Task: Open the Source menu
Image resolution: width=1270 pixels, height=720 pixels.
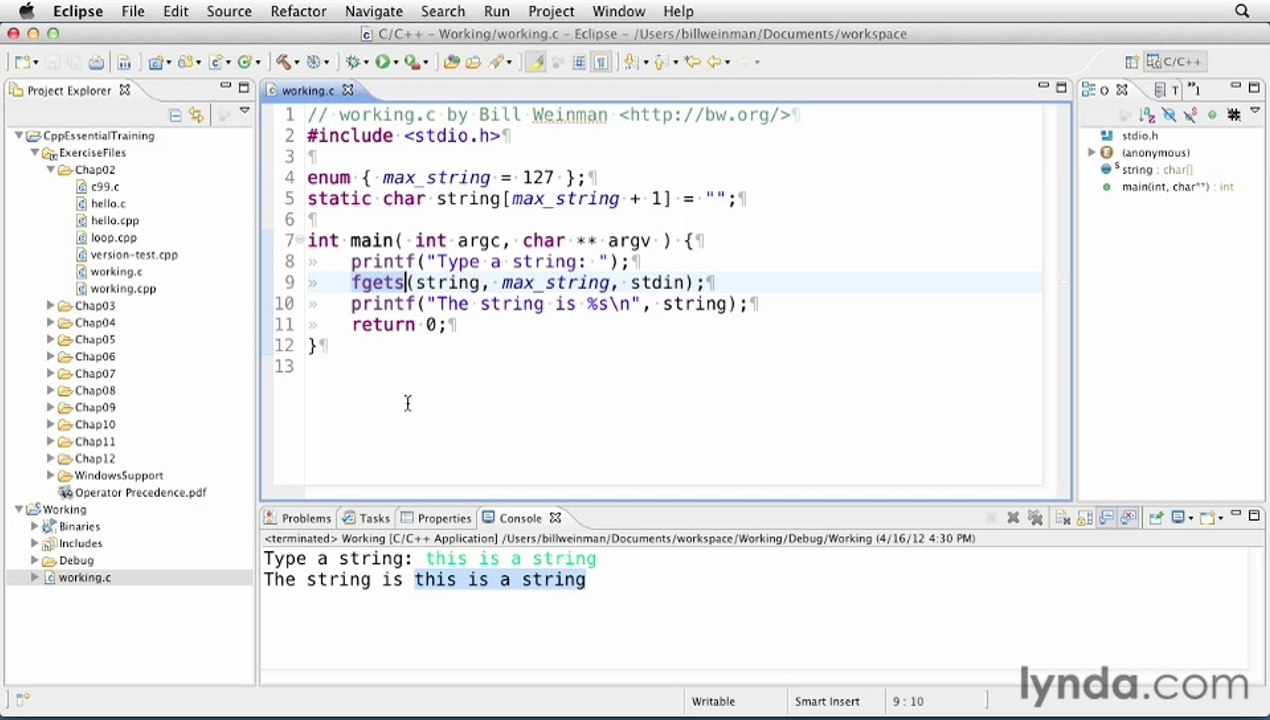Action: tap(229, 11)
